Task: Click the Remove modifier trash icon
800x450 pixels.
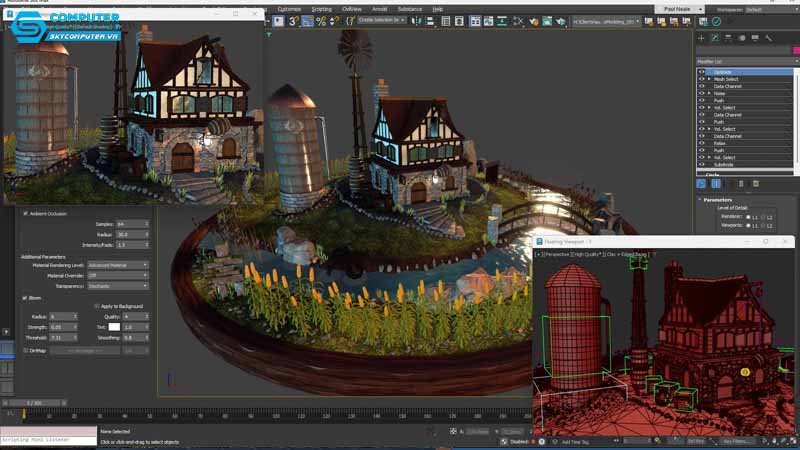Action: [x=741, y=184]
